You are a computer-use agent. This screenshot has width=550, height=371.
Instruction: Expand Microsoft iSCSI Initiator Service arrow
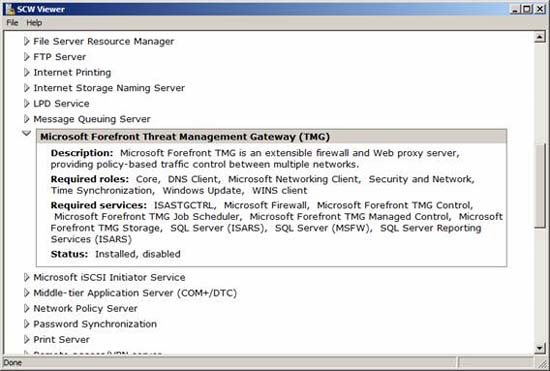tap(27, 277)
